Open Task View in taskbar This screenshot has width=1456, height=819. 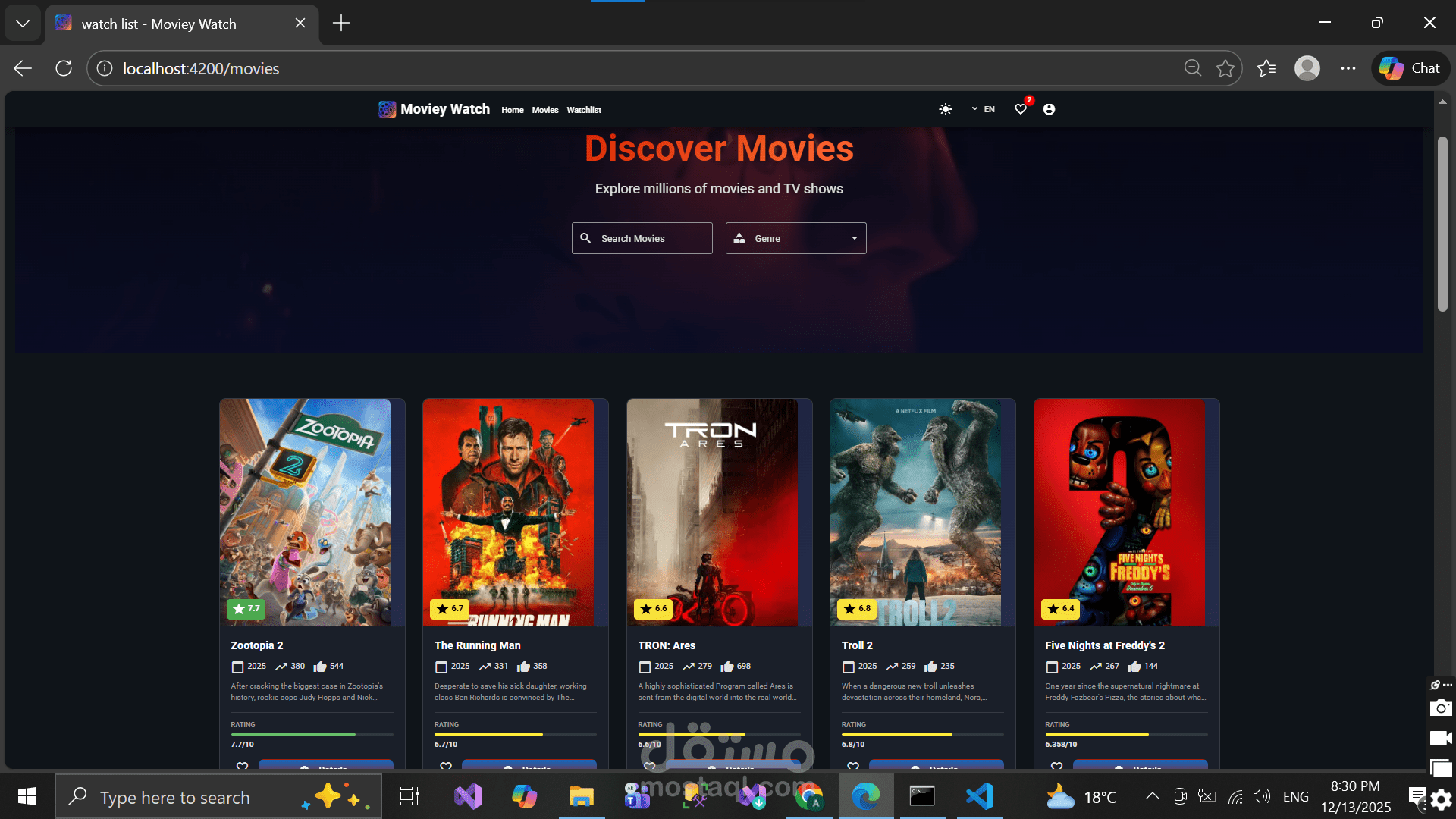click(x=409, y=797)
